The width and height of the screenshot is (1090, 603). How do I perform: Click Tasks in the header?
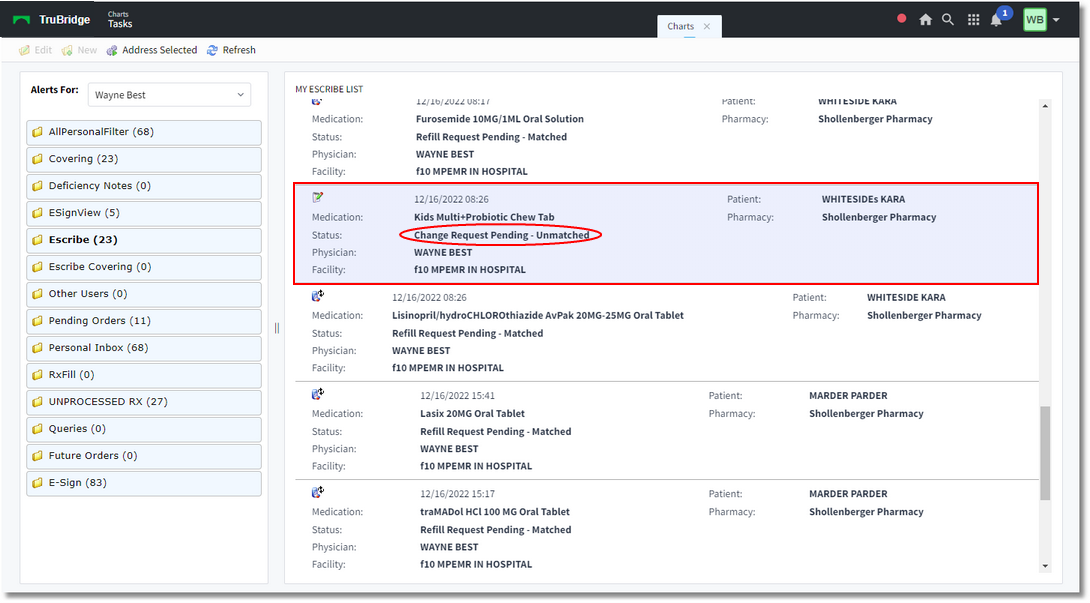point(120,24)
